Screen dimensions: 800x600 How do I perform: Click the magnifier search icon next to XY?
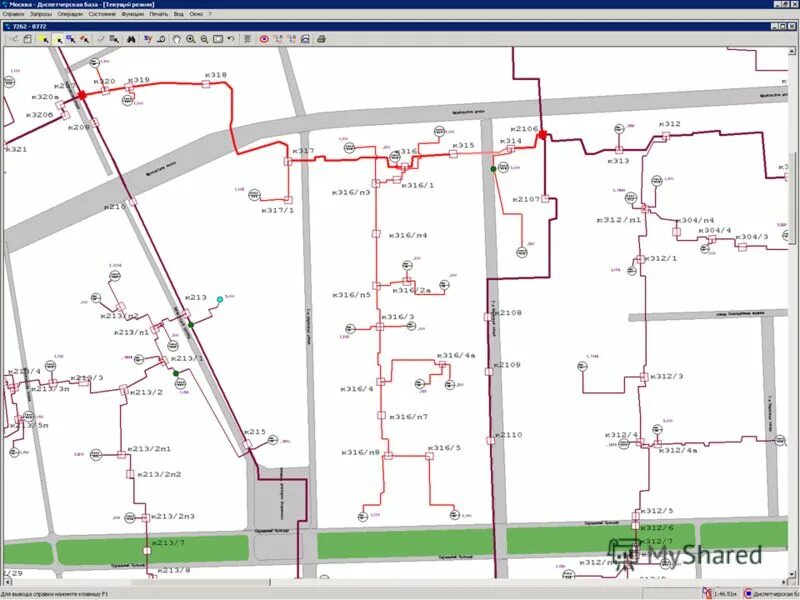(161, 39)
